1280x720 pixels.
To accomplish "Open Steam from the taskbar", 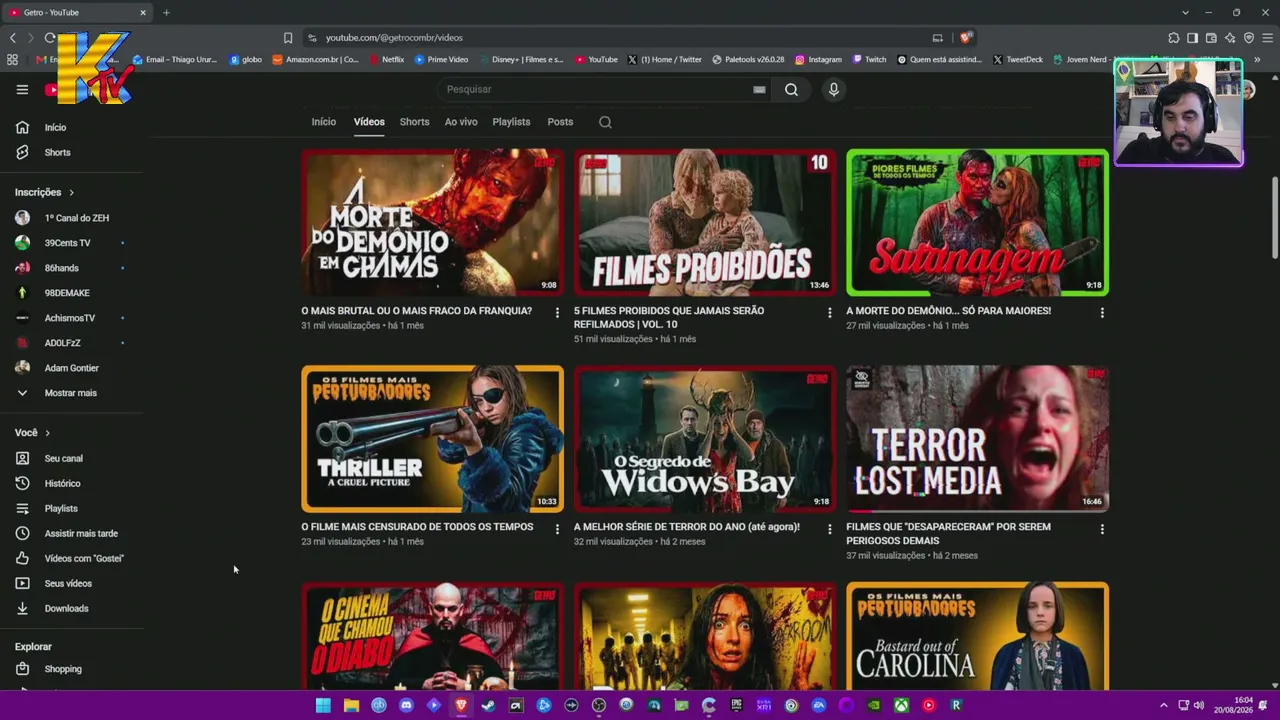I will tap(488, 705).
